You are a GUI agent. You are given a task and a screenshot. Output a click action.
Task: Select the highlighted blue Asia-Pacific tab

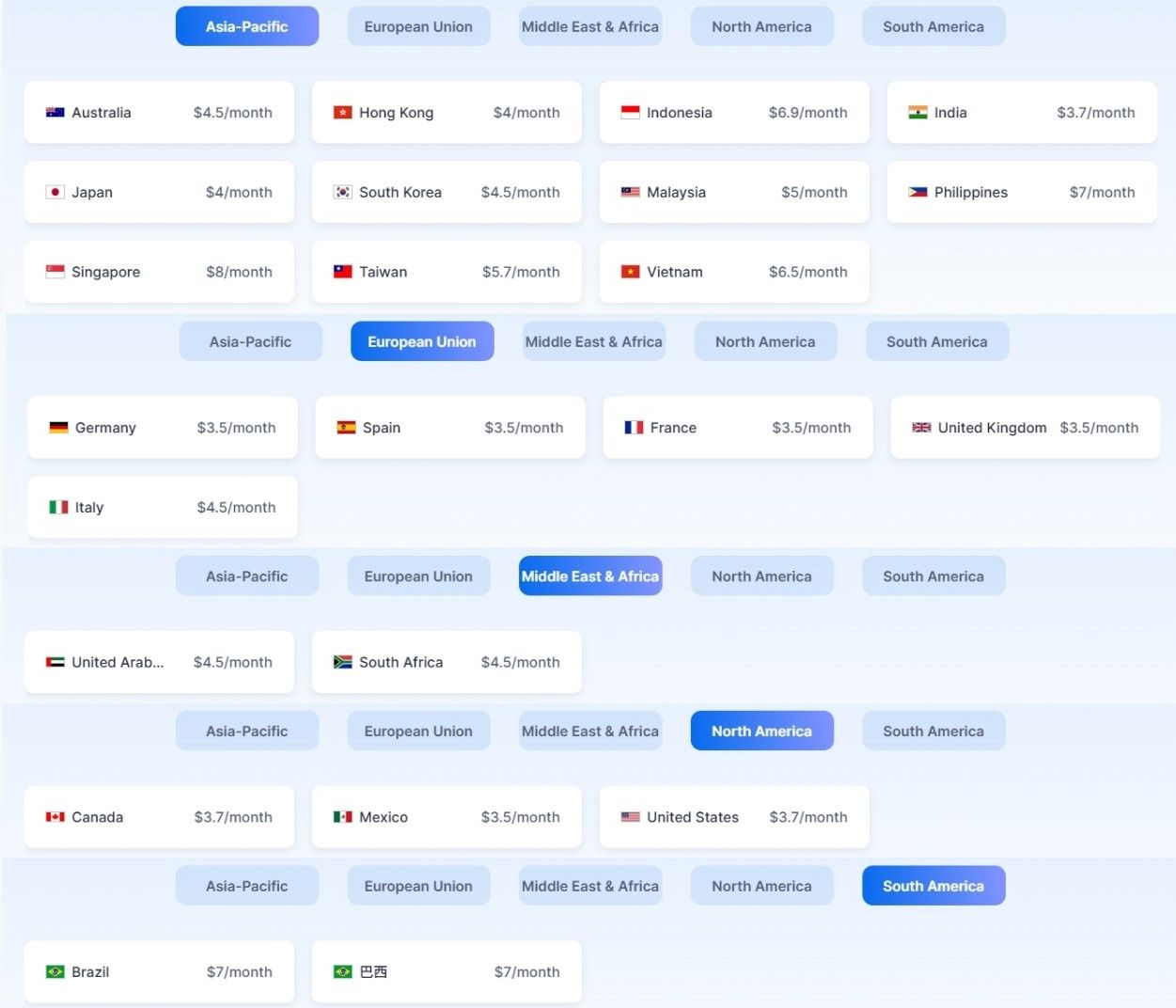[x=247, y=26]
